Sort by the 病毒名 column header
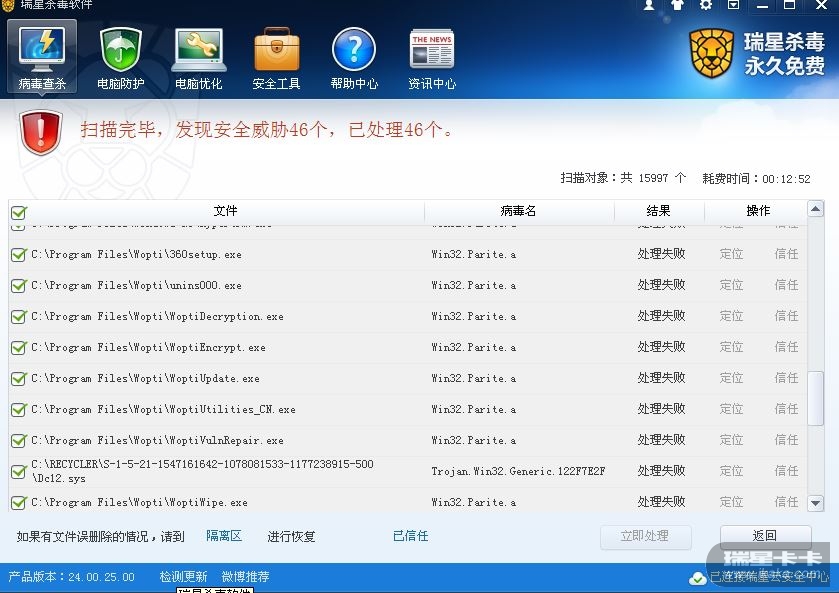The image size is (839, 593). coord(518,211)
